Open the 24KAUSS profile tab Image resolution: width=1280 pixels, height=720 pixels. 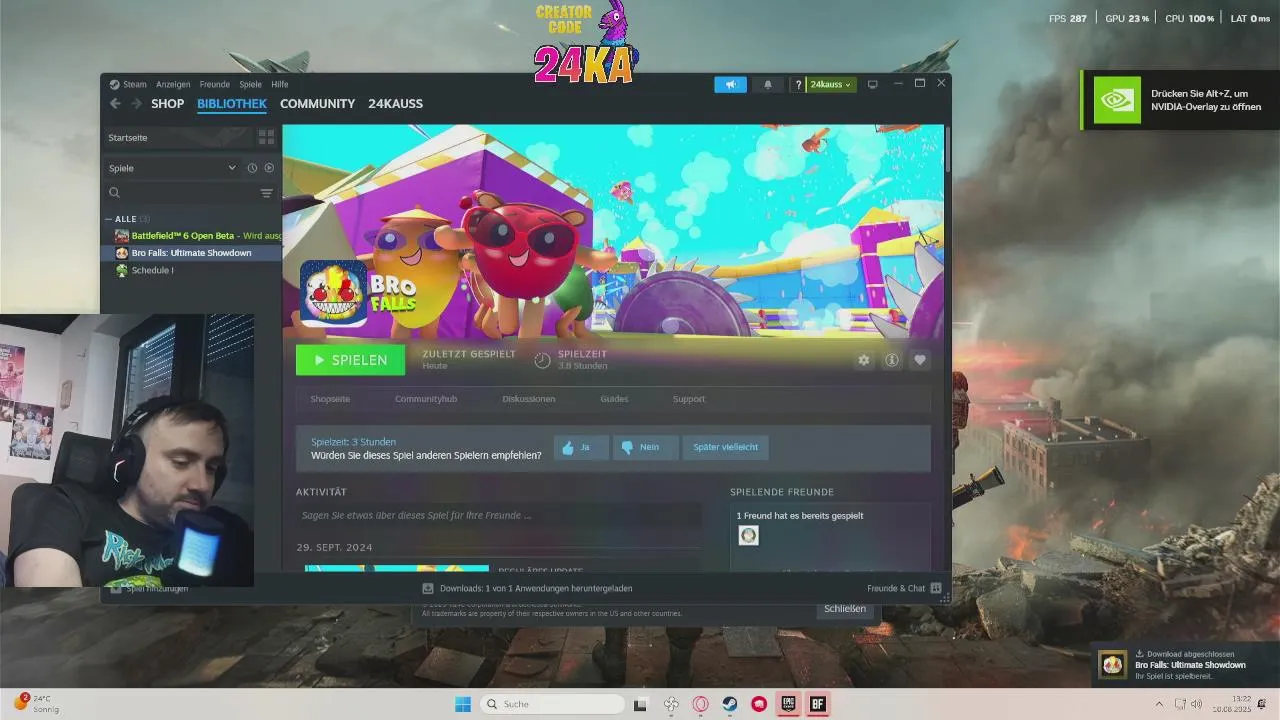[x=395, y=104]
